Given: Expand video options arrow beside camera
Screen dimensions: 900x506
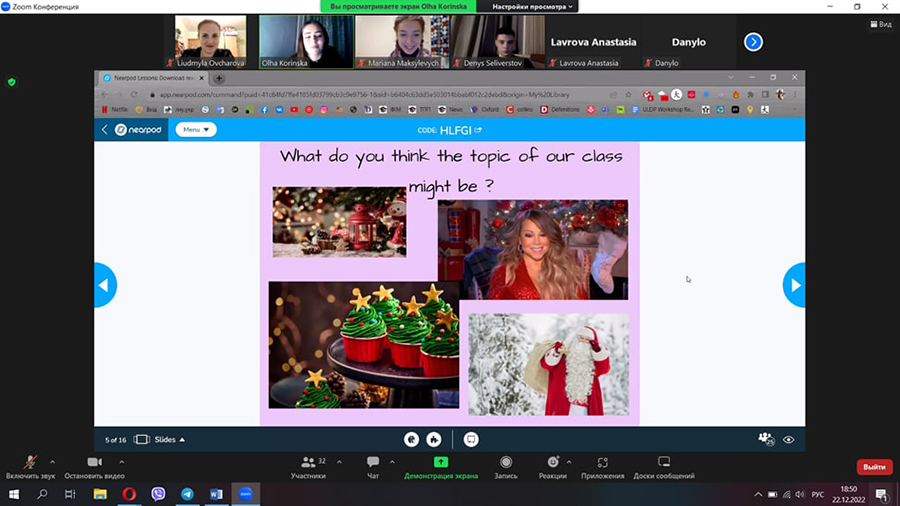Looking at the screenshot, I should point(122,462).
